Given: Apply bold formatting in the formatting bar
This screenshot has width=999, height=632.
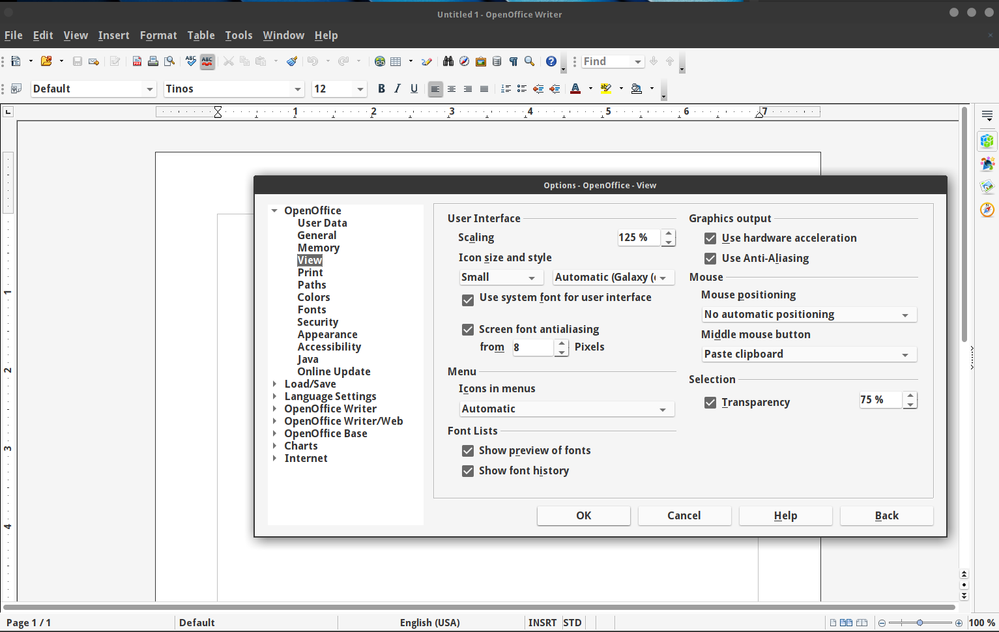Looking at the screenshot, I should point(381,89).
